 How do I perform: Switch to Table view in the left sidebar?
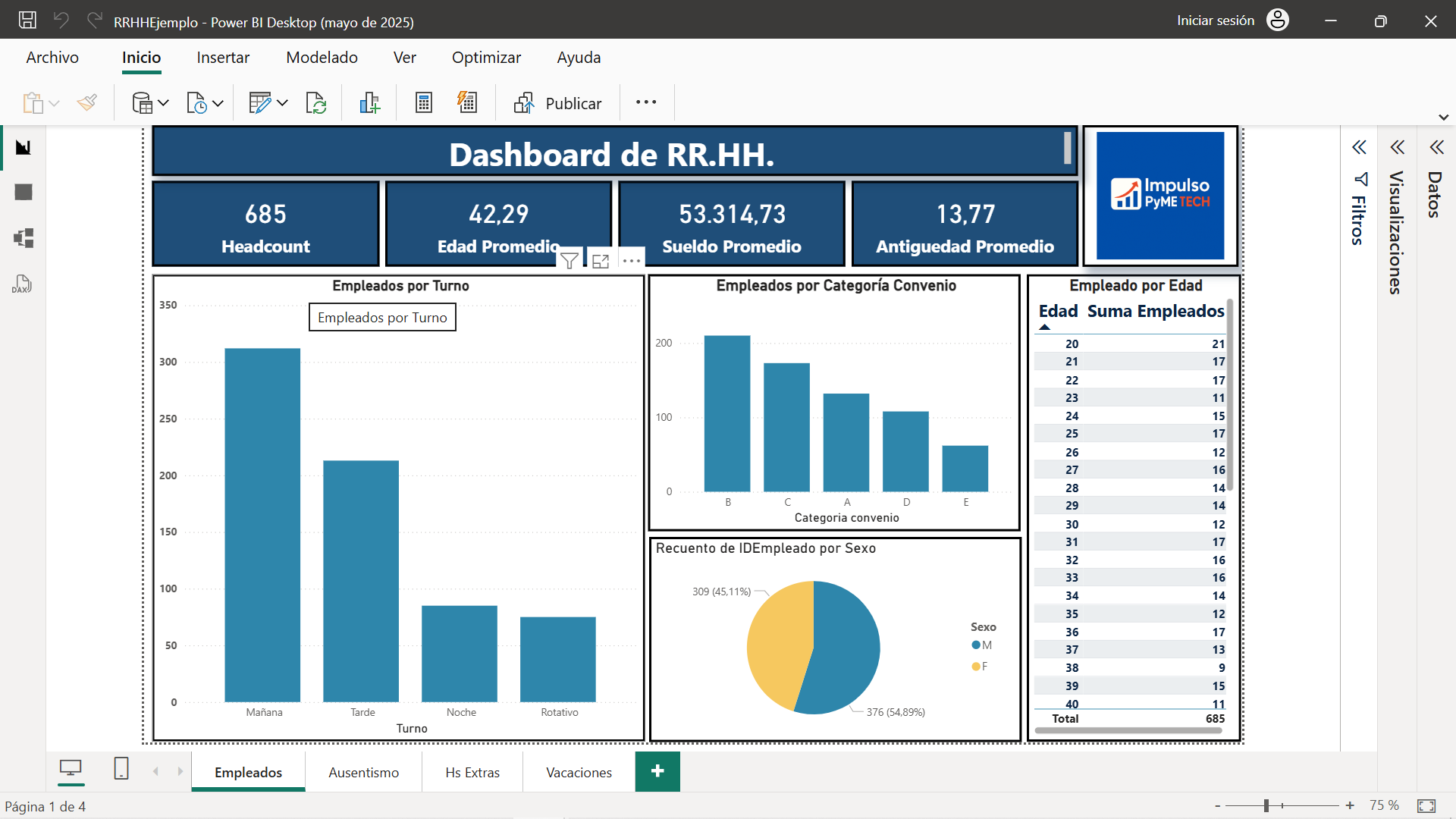pyautogui.click(x=24, y=193)
